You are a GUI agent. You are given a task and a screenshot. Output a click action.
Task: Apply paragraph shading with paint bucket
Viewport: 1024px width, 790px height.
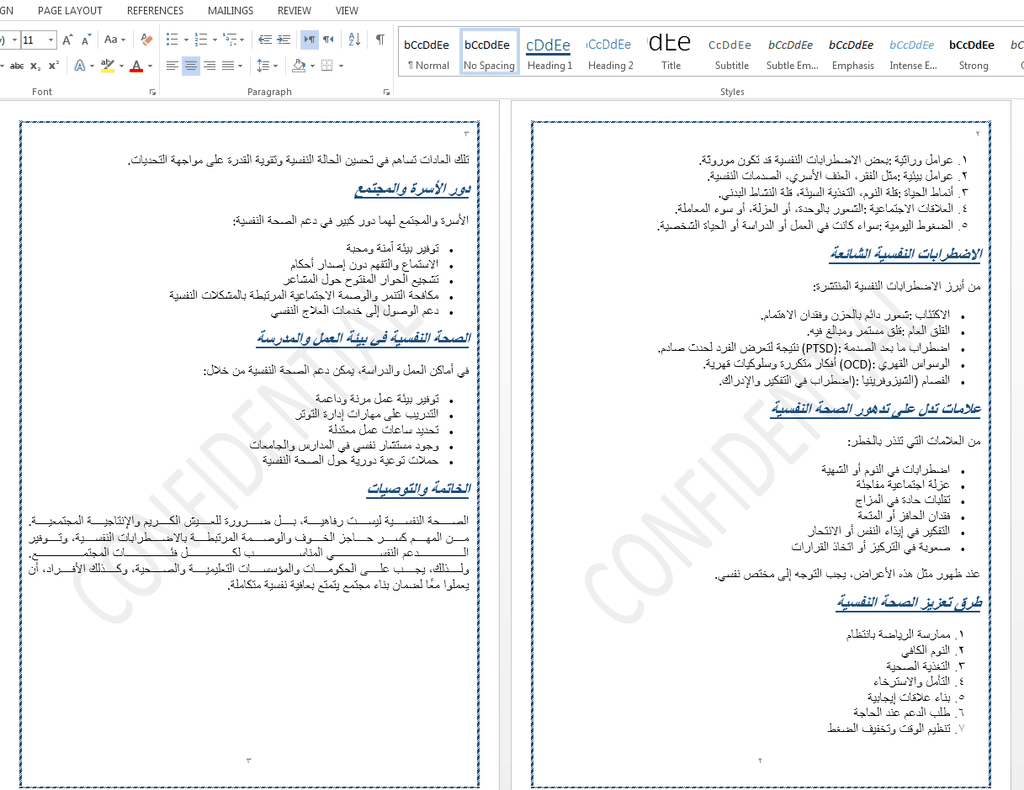click(x=299, y=65)
